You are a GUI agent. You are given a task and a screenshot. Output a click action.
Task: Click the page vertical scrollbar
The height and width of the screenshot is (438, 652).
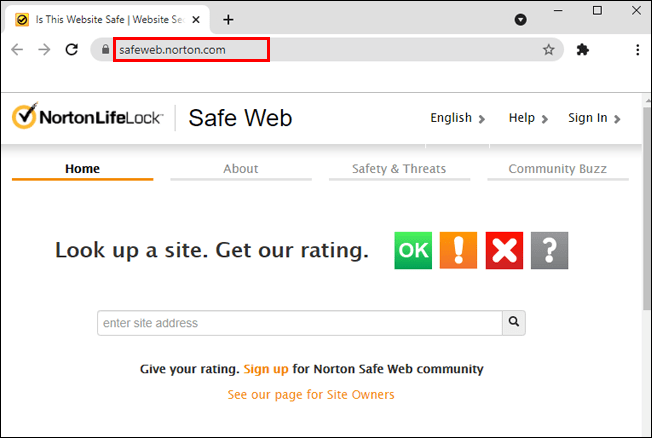click(647, 208)
